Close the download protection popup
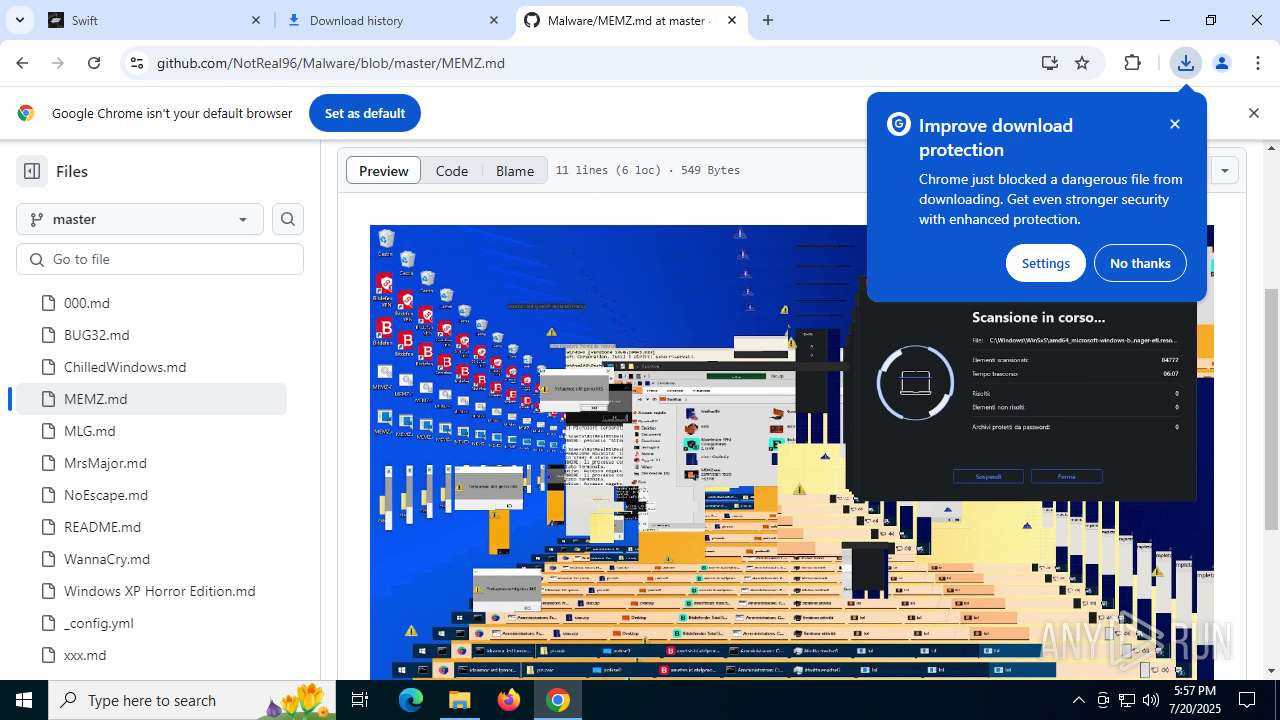Screen dimensions: 1280x720 click(1175, 124)
